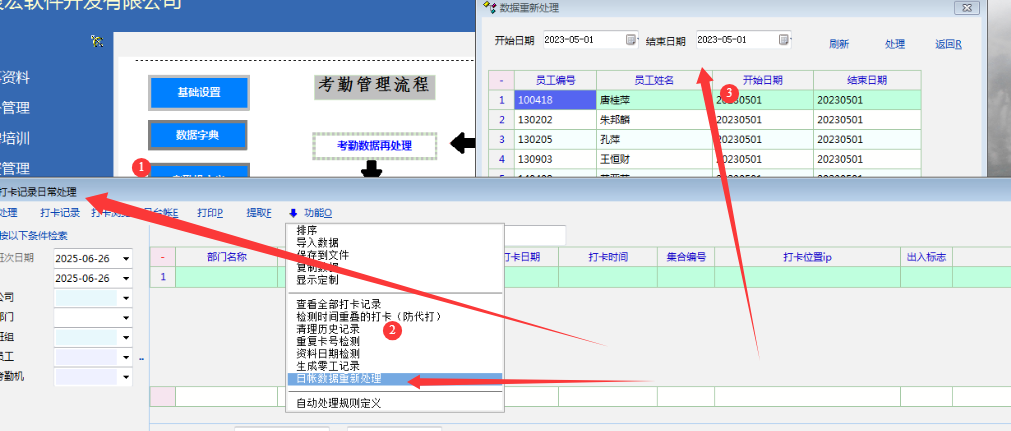This screenshot has height=431, width=1011.
Task: Open the 员工 combo box
Action: 126,357
